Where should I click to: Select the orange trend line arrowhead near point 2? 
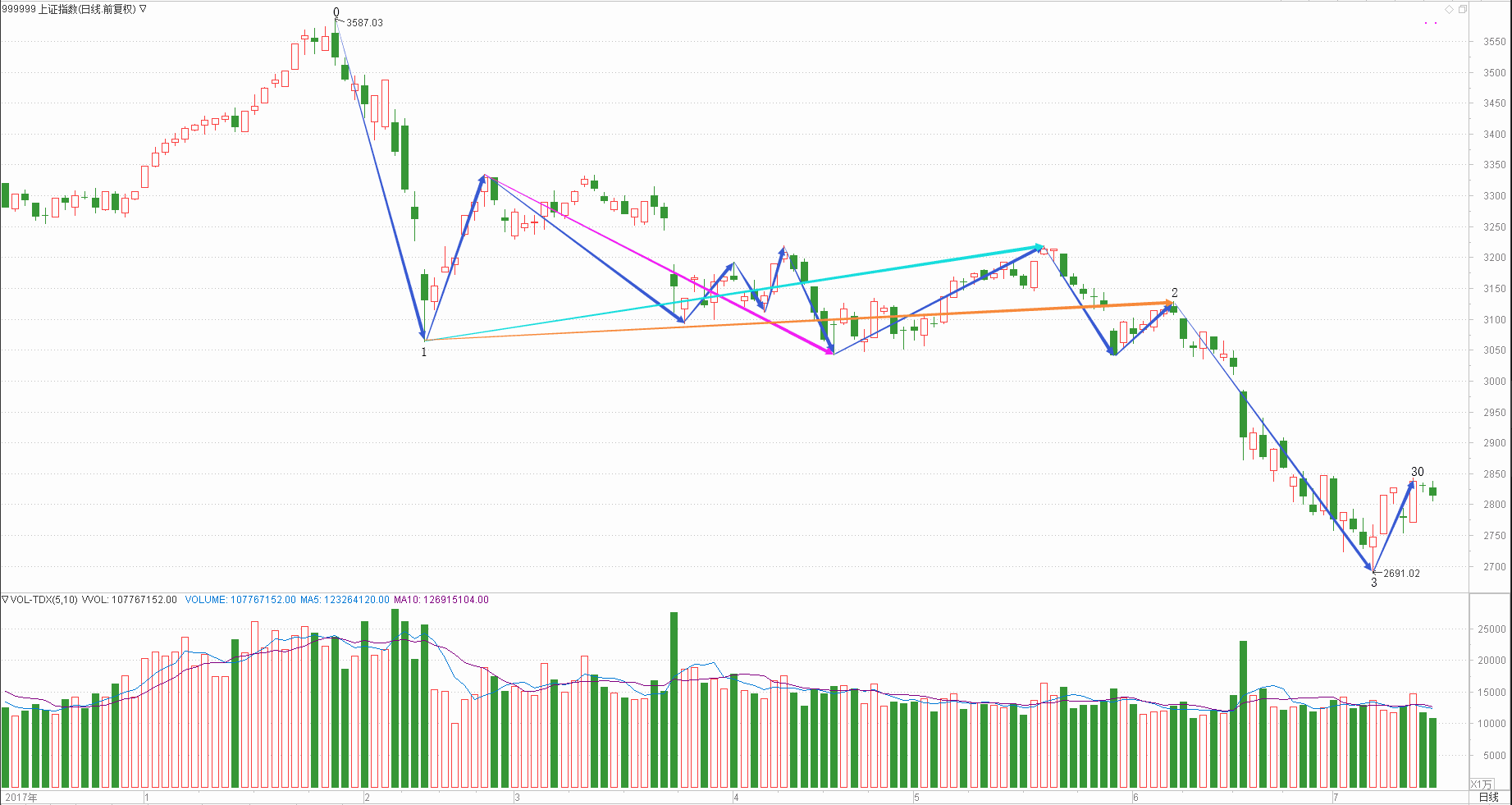tap(1168, 303)
